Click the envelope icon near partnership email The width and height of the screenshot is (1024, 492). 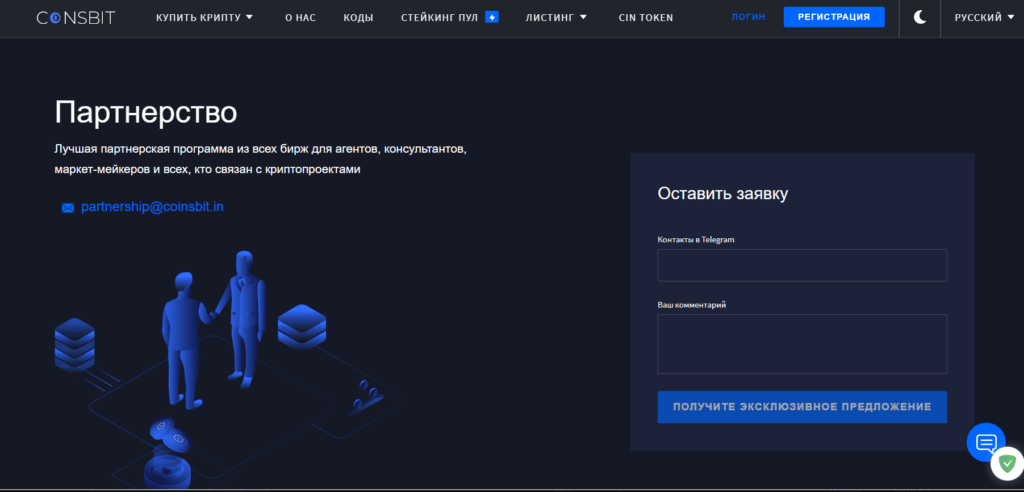[x=68, y=208]
